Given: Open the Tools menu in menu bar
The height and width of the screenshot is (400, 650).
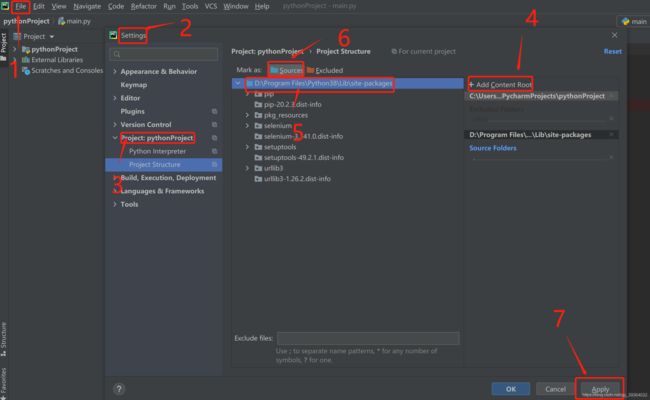Looking at the screenshot, I should pos(190,6).
